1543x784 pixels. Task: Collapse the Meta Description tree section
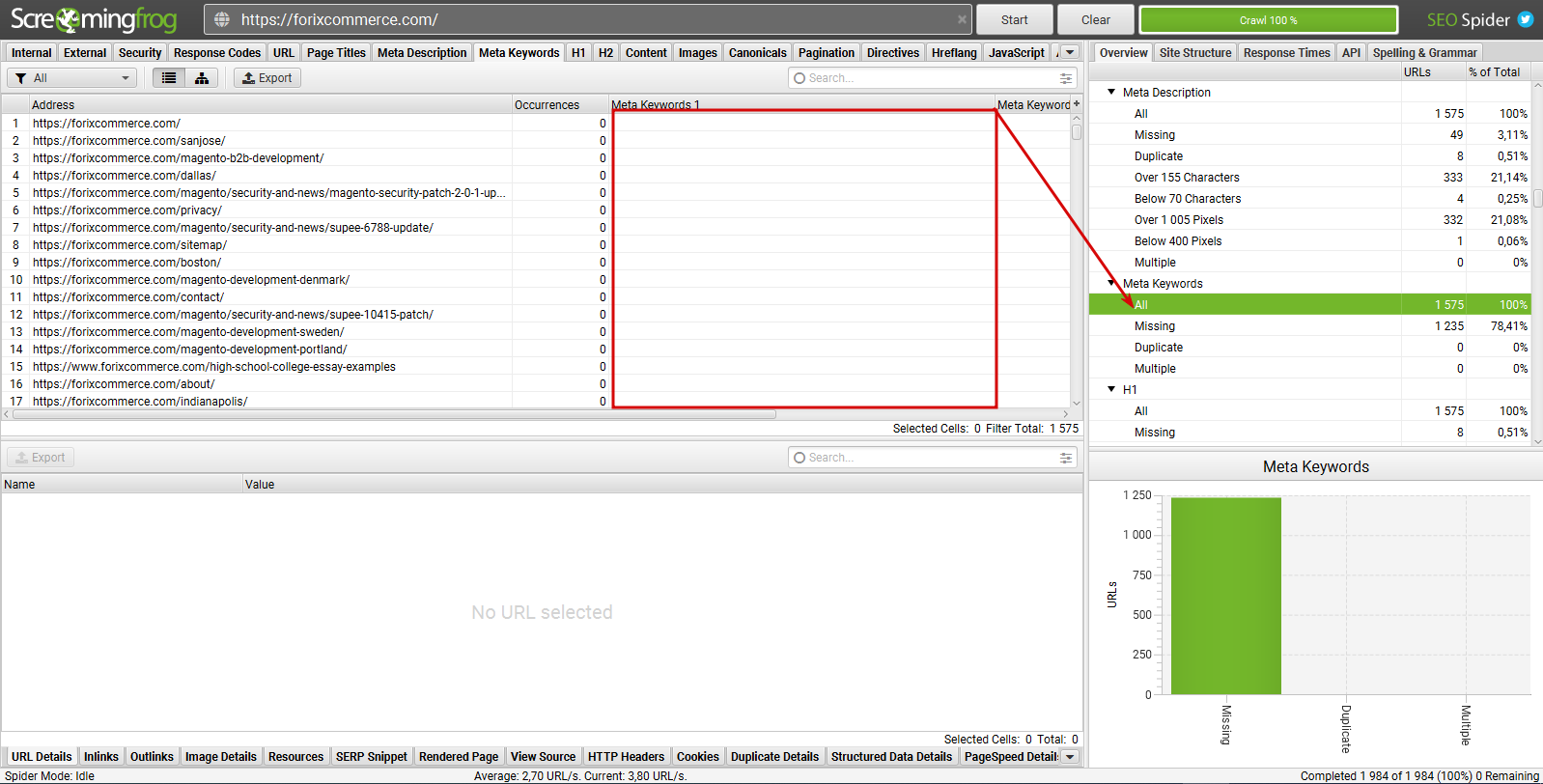pos(1111,92)
